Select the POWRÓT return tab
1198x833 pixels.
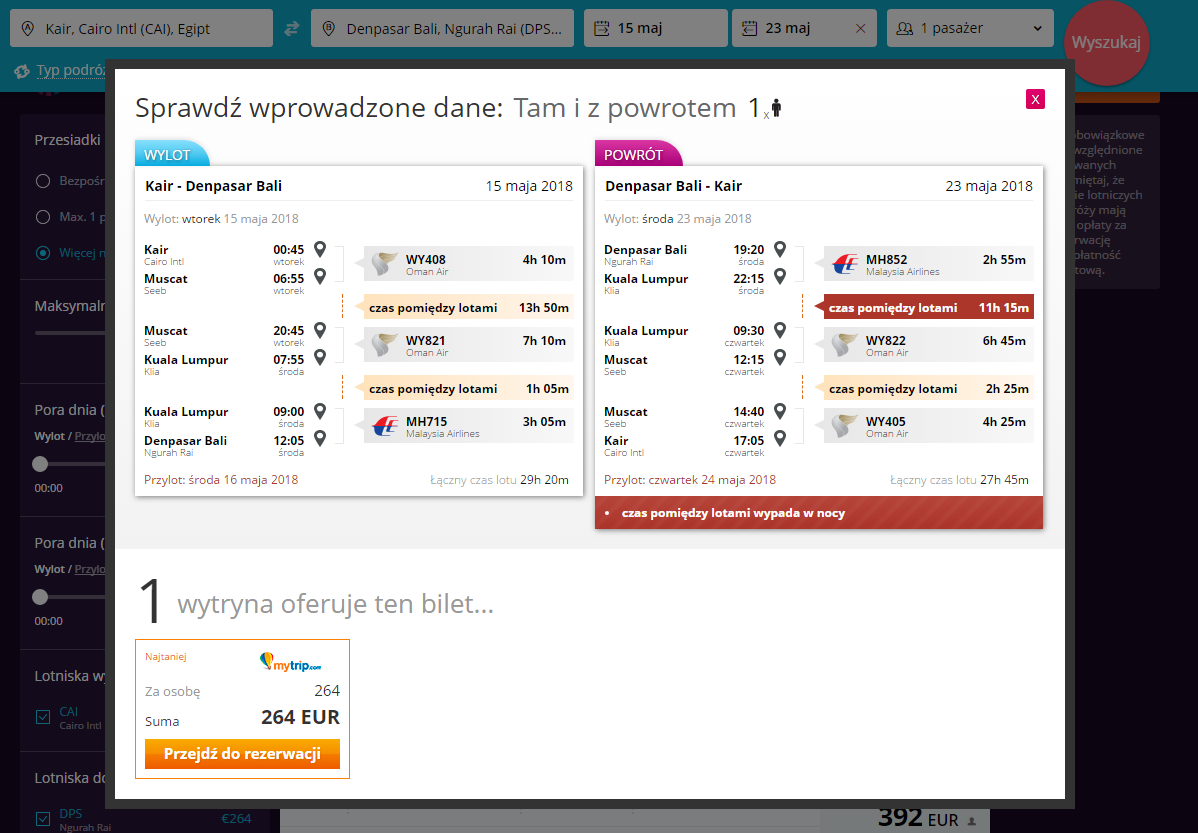(x=637, y=154)
